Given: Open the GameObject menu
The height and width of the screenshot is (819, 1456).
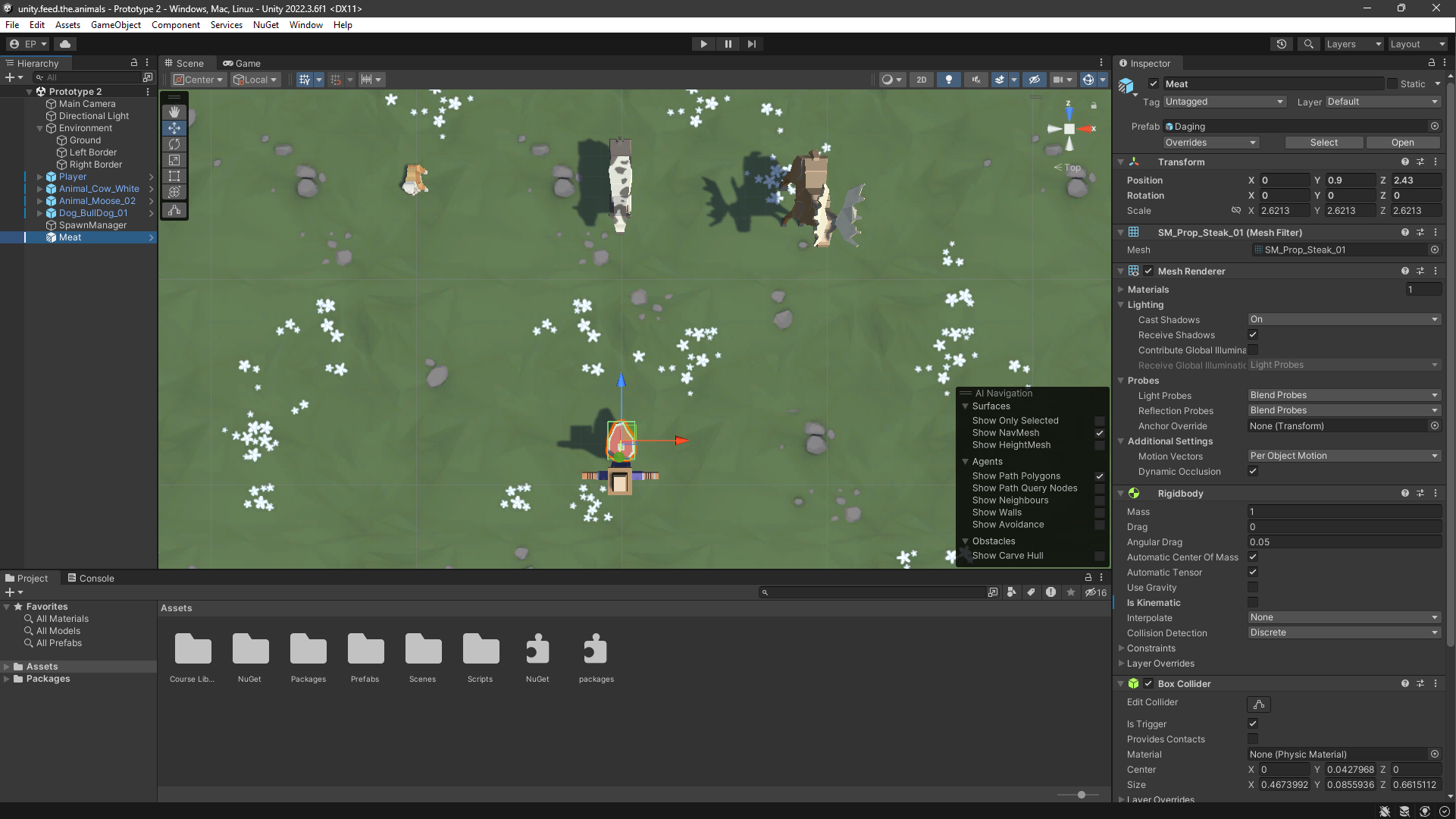Looking at the screenshot, I should click(x=115, y=25).
